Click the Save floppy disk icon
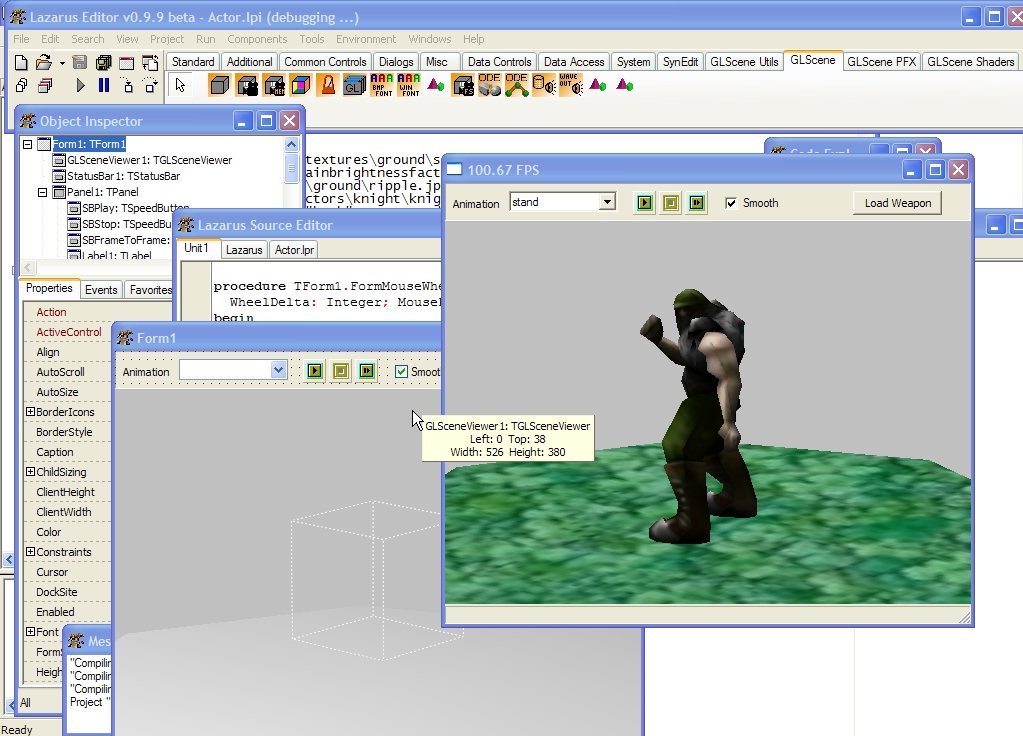 click(80, 63)
